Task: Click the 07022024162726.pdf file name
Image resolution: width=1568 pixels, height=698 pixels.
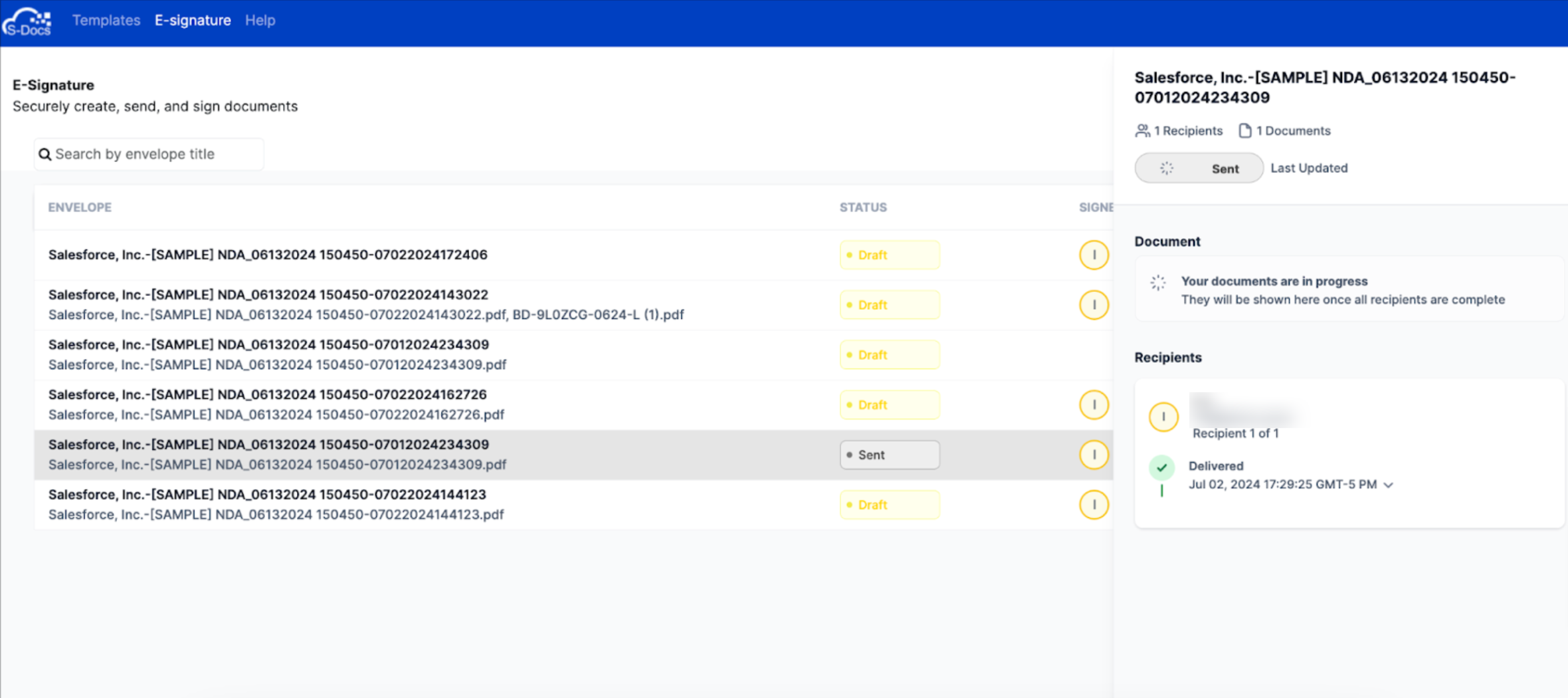Action: pyautogui.click(x=276, y=415)
